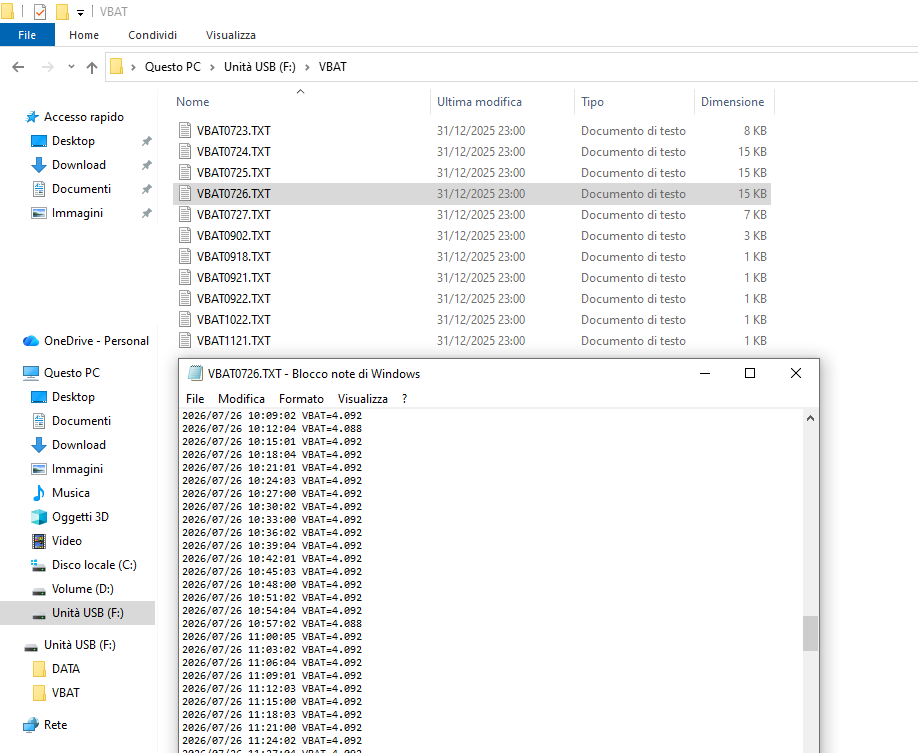Screen dimensions: 918x753
Task: Select file name VBAT0918.TXT
Action: click(234, 257)
